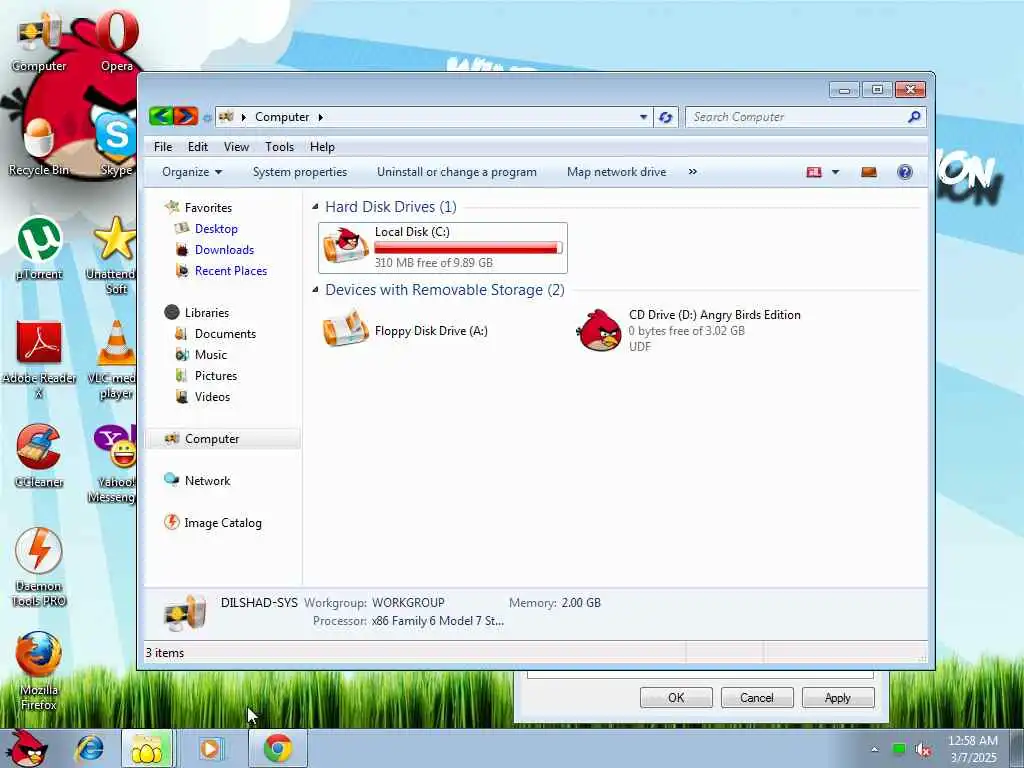Image resolution: width=1024 pixels, height=768 pixels.
Task: Show more toolbar commands chevron
Action: tap(692, 172)
